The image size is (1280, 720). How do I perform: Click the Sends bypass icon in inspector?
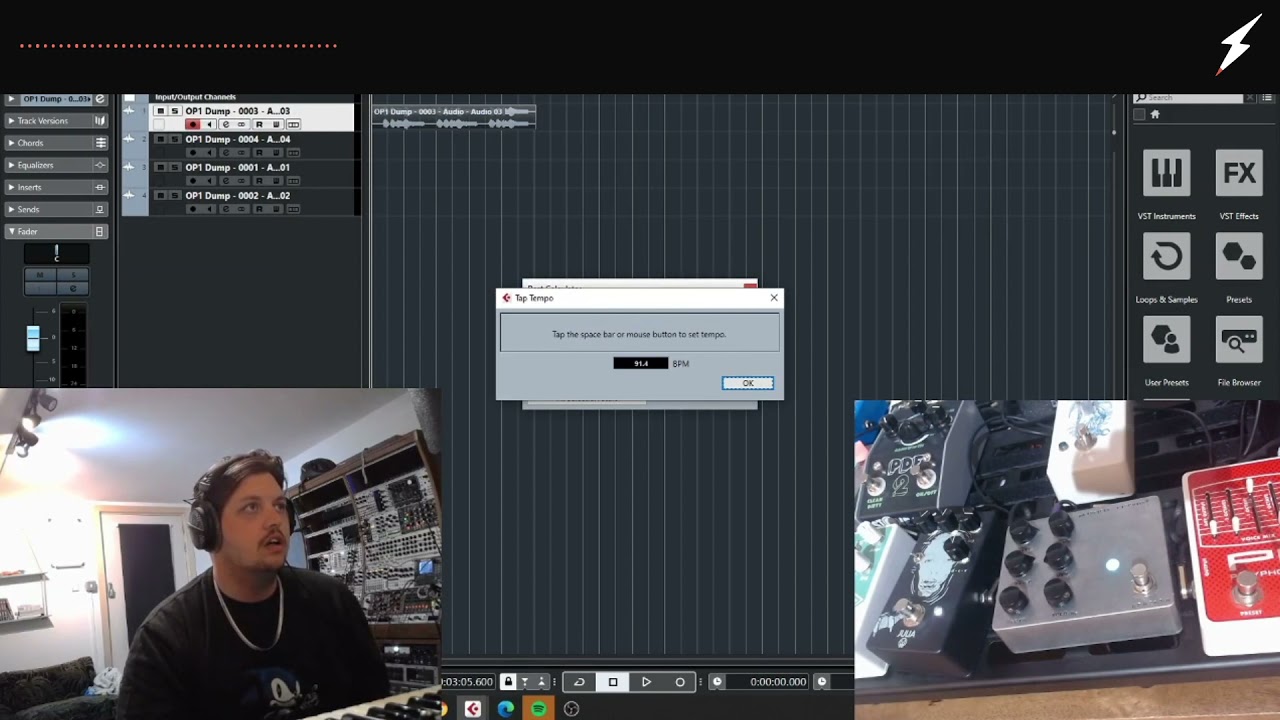tap(100, 209)
